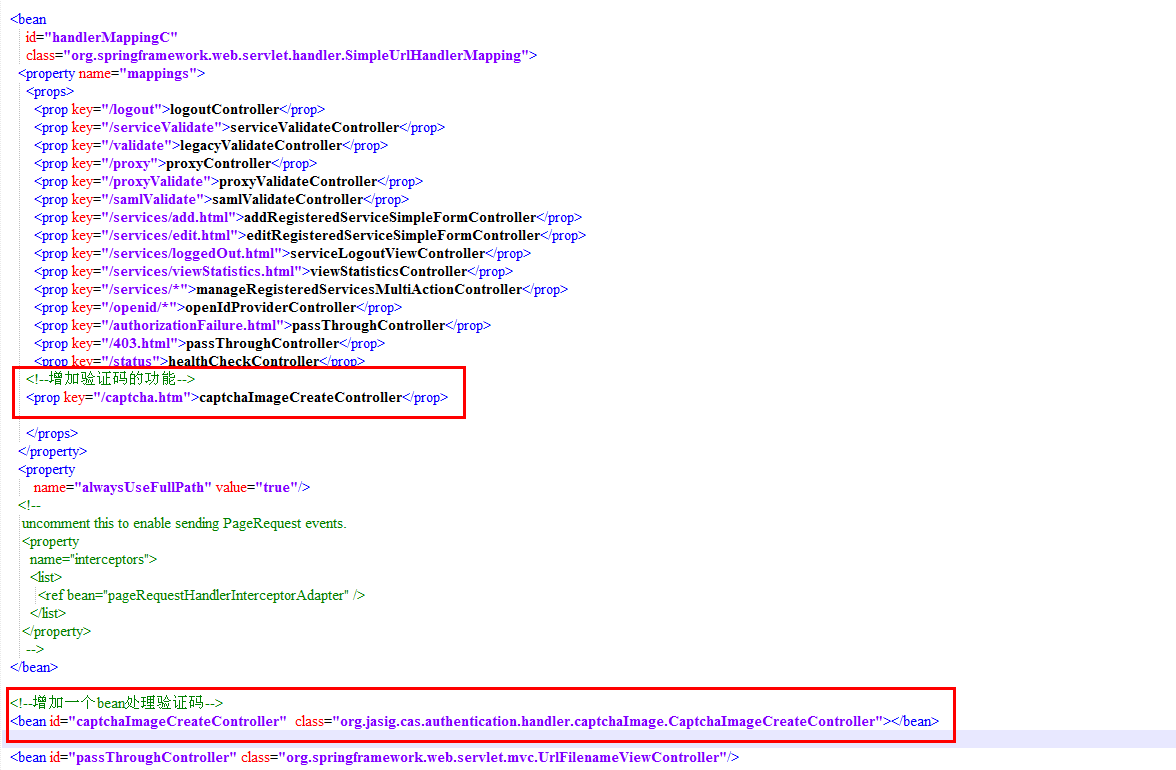Click the "/serviceValidate" key value
The image size is (1176, 770).
point(162,127)
